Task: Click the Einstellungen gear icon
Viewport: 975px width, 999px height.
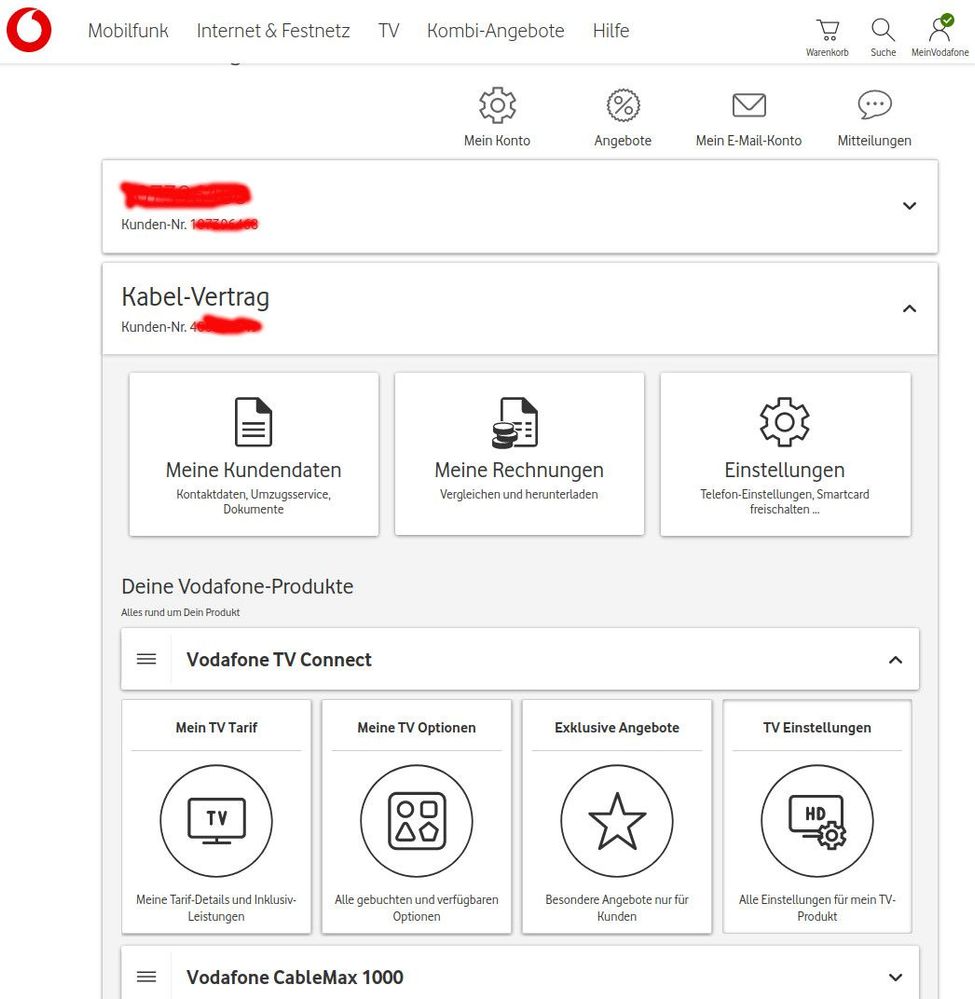Action: coord(784,422)
